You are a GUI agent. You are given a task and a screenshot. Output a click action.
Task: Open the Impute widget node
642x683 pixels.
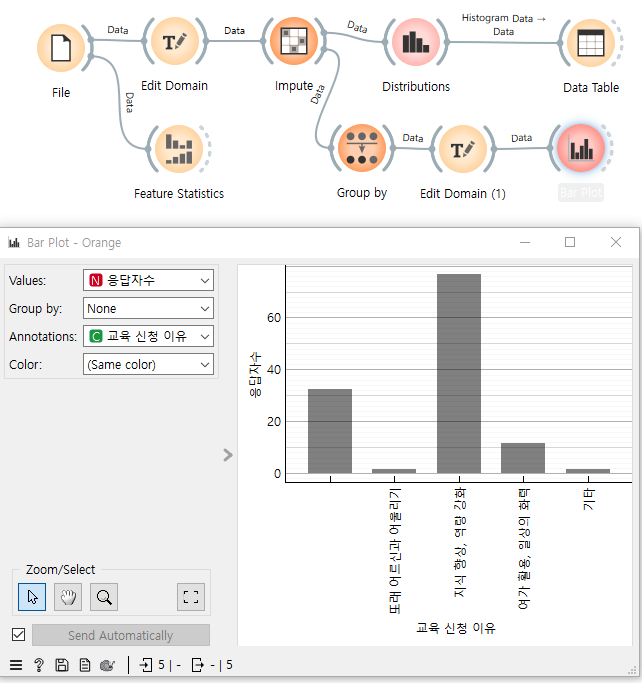(294, 45)
